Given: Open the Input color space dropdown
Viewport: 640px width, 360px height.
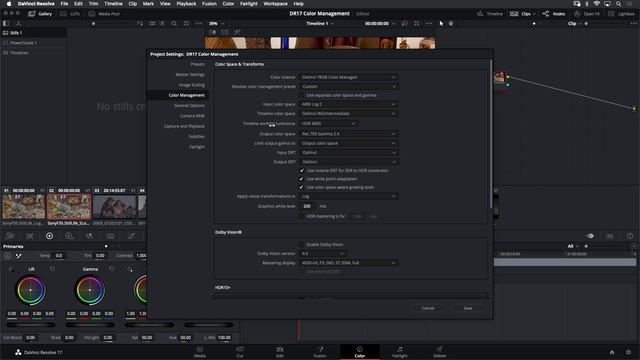Looking at the screenshot, I should click(349, 104).
